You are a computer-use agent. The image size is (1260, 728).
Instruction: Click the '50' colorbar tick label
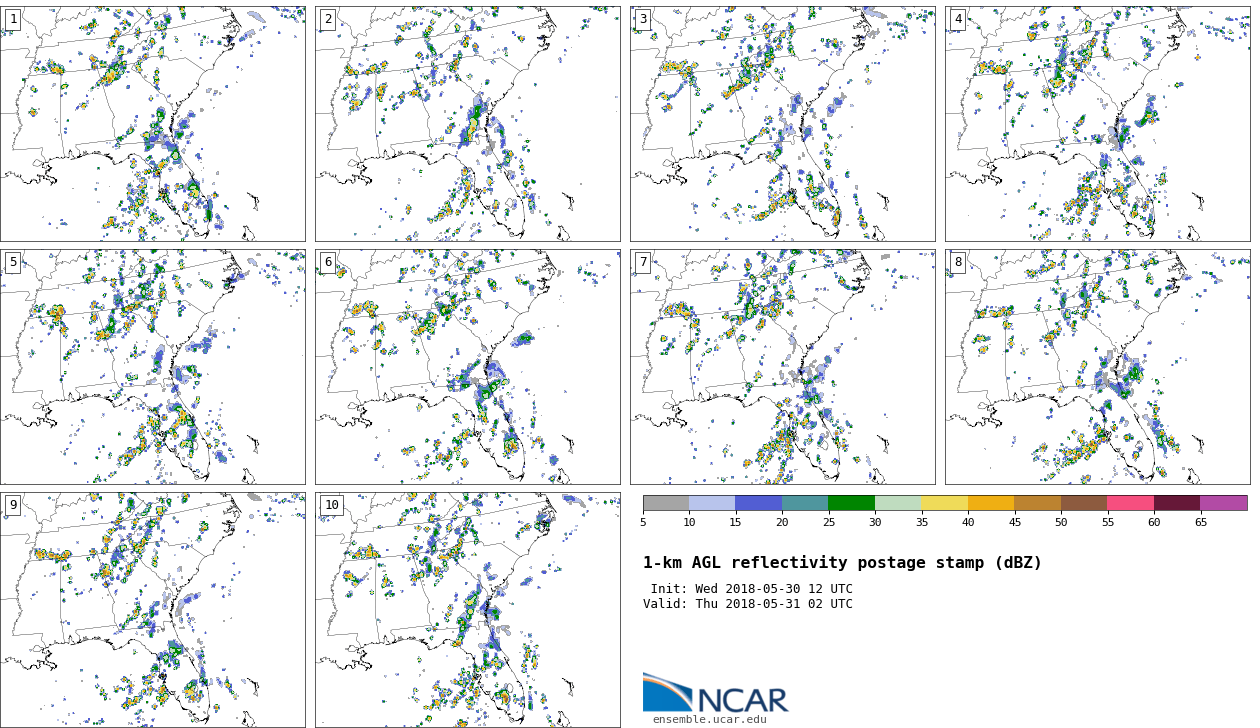[x=1061, y=522]
